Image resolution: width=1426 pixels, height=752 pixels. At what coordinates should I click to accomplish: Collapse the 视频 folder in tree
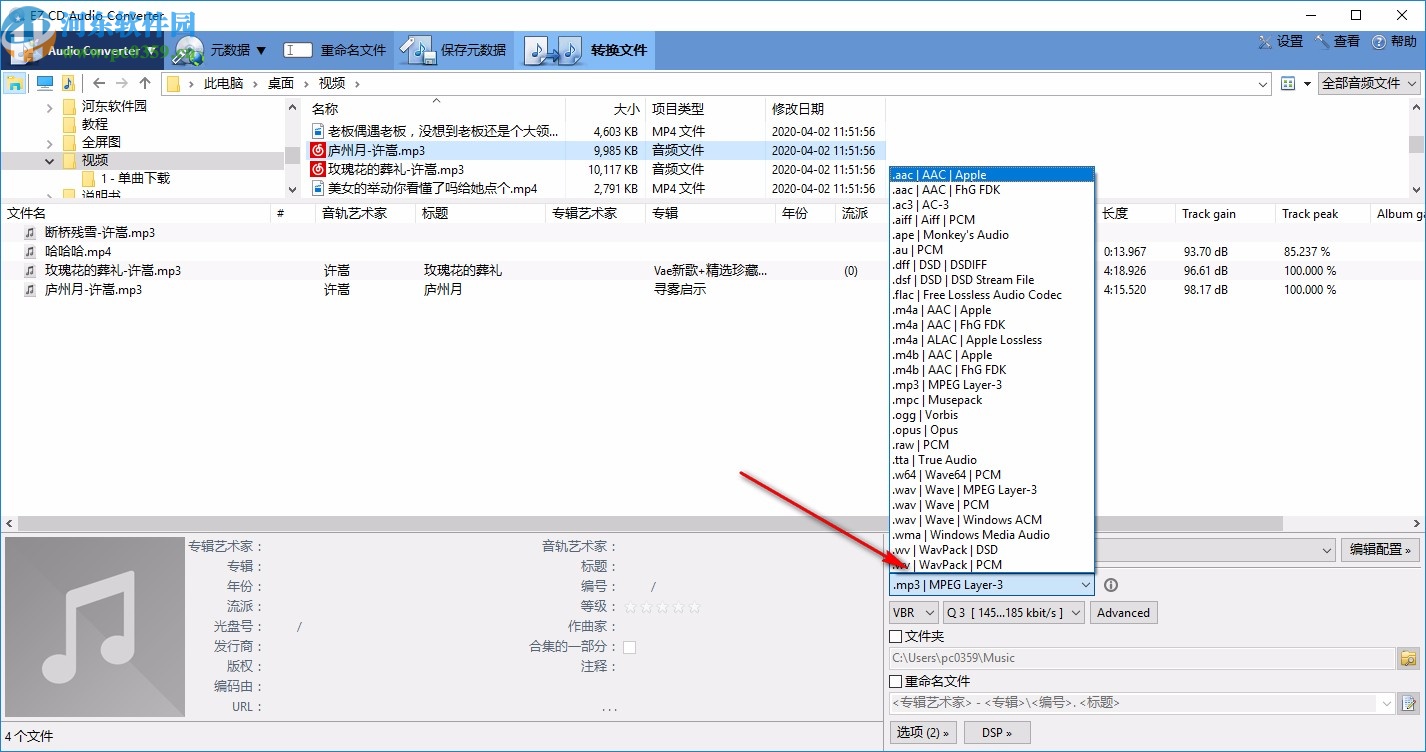tap(49, 159)
